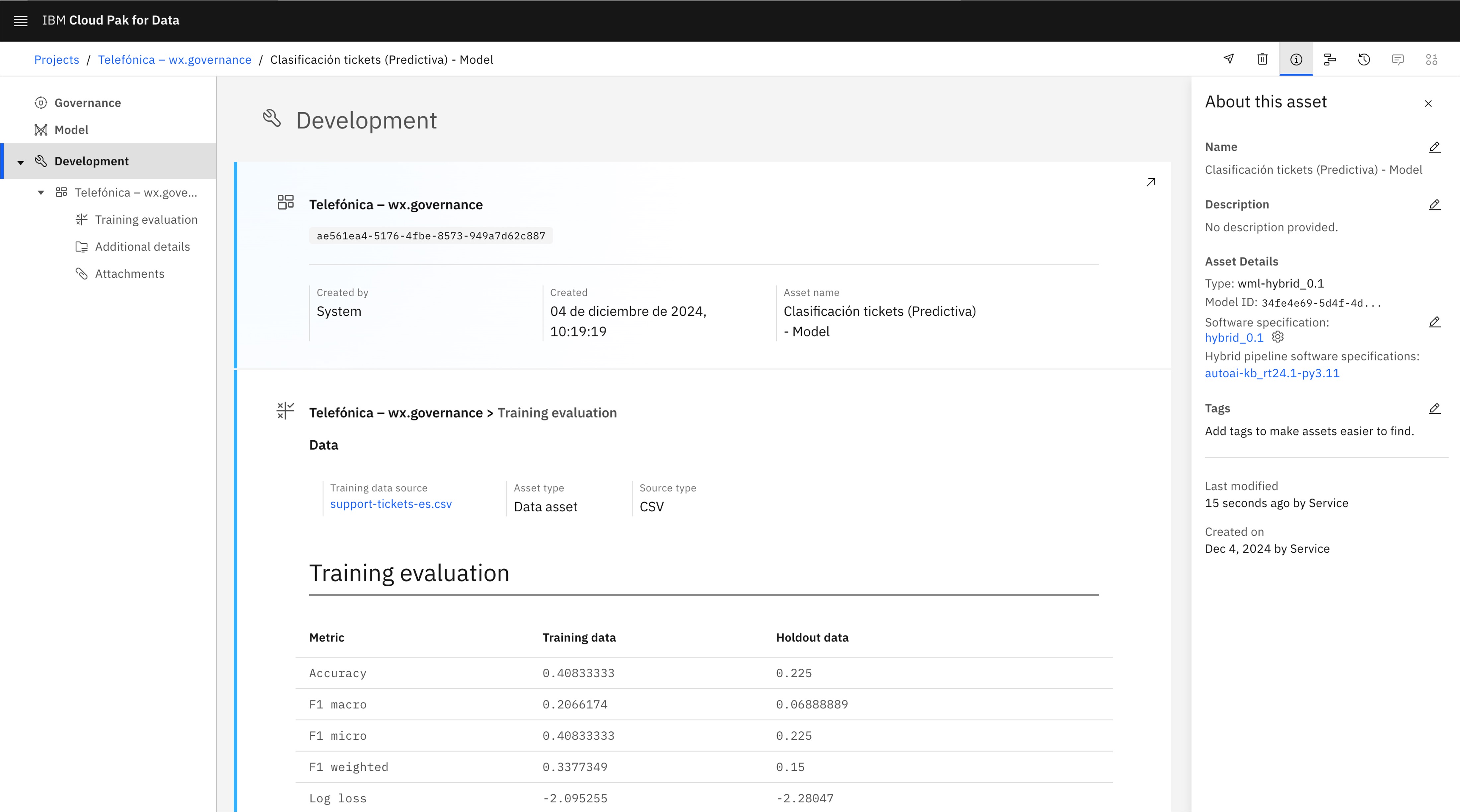The height and width of the screenshot is (812, 1460).
Task: Collapse the Development tree section
Action: pyautogui.click(x=20, y=162)
